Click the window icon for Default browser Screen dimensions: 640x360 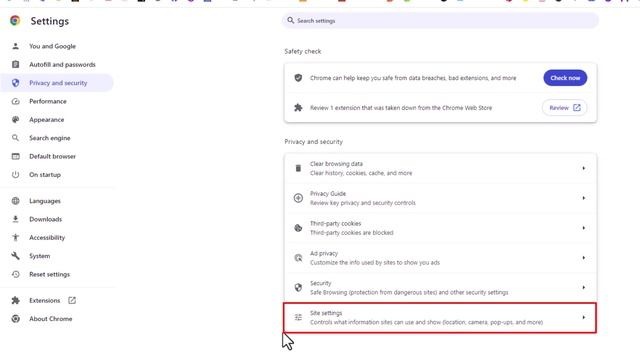coord(16,156)
